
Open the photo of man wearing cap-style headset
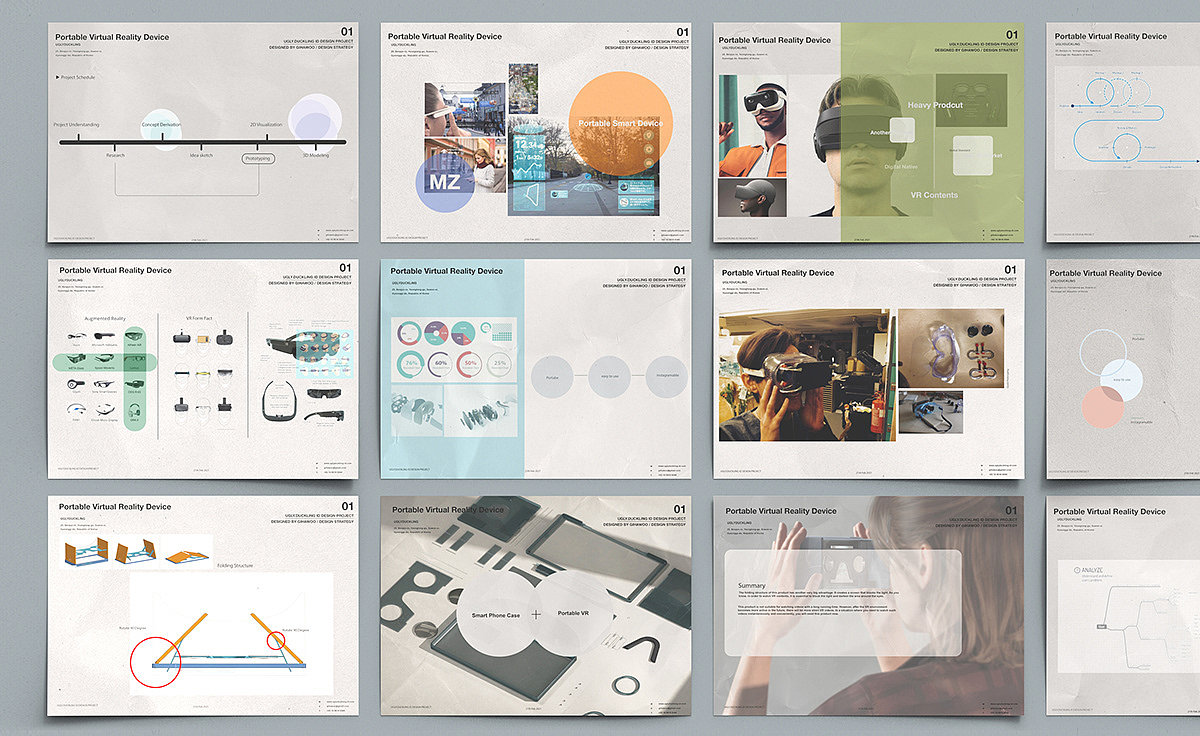coord(753,198)
